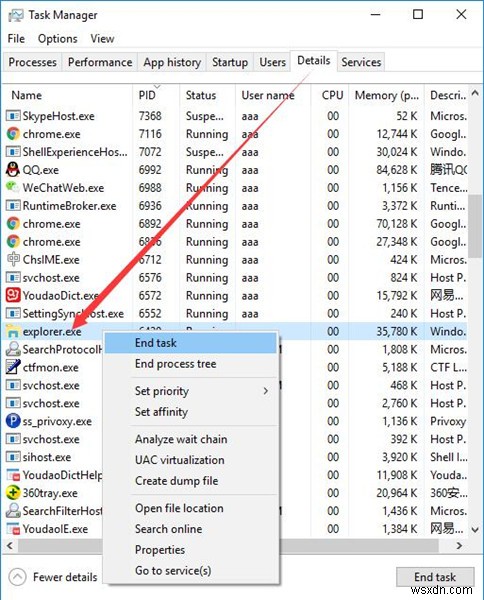484x600 pixels.
Task: Choose Open file location
Action: (191, 508)
